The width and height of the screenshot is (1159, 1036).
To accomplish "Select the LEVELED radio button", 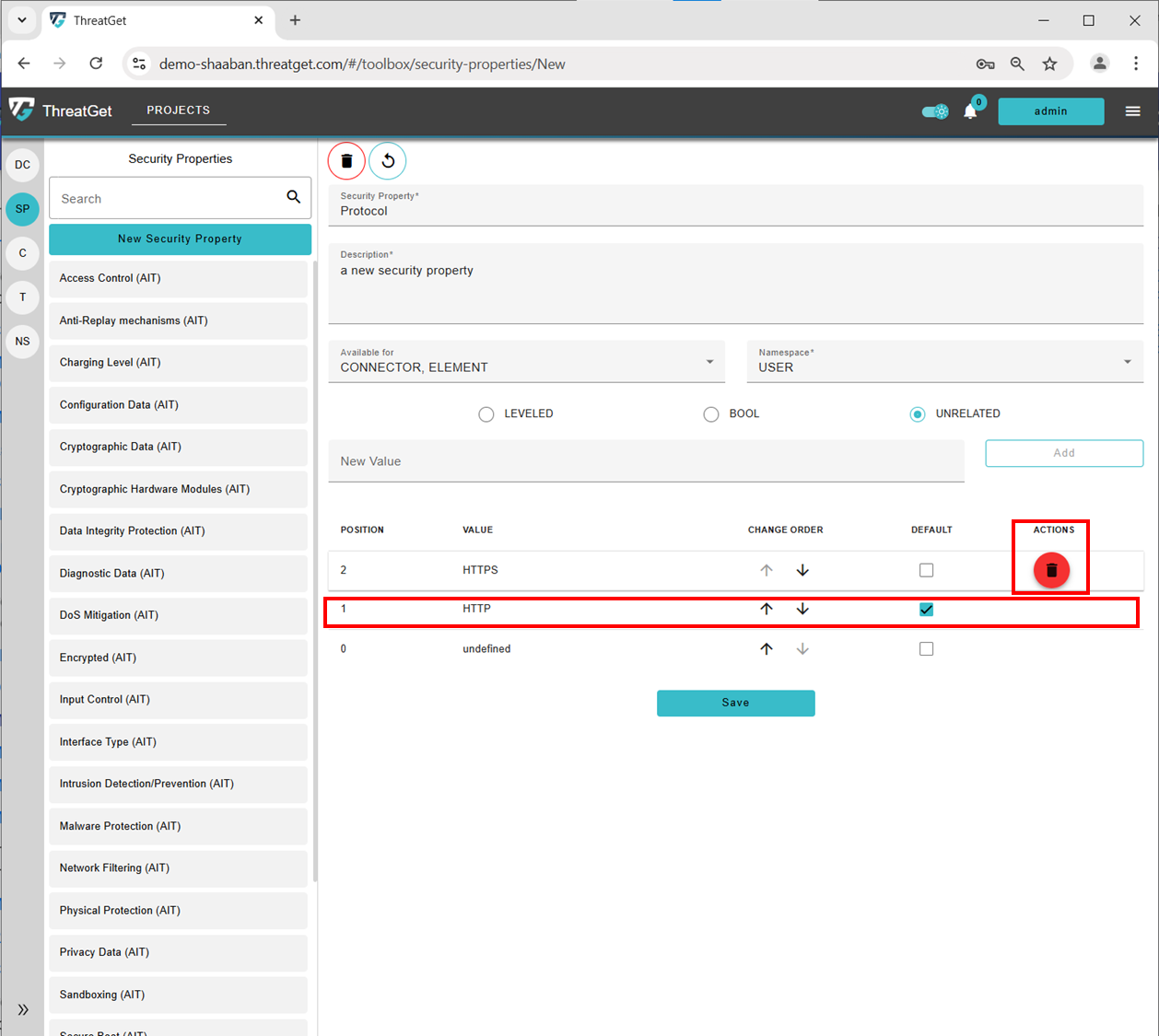I will (486, 413).
